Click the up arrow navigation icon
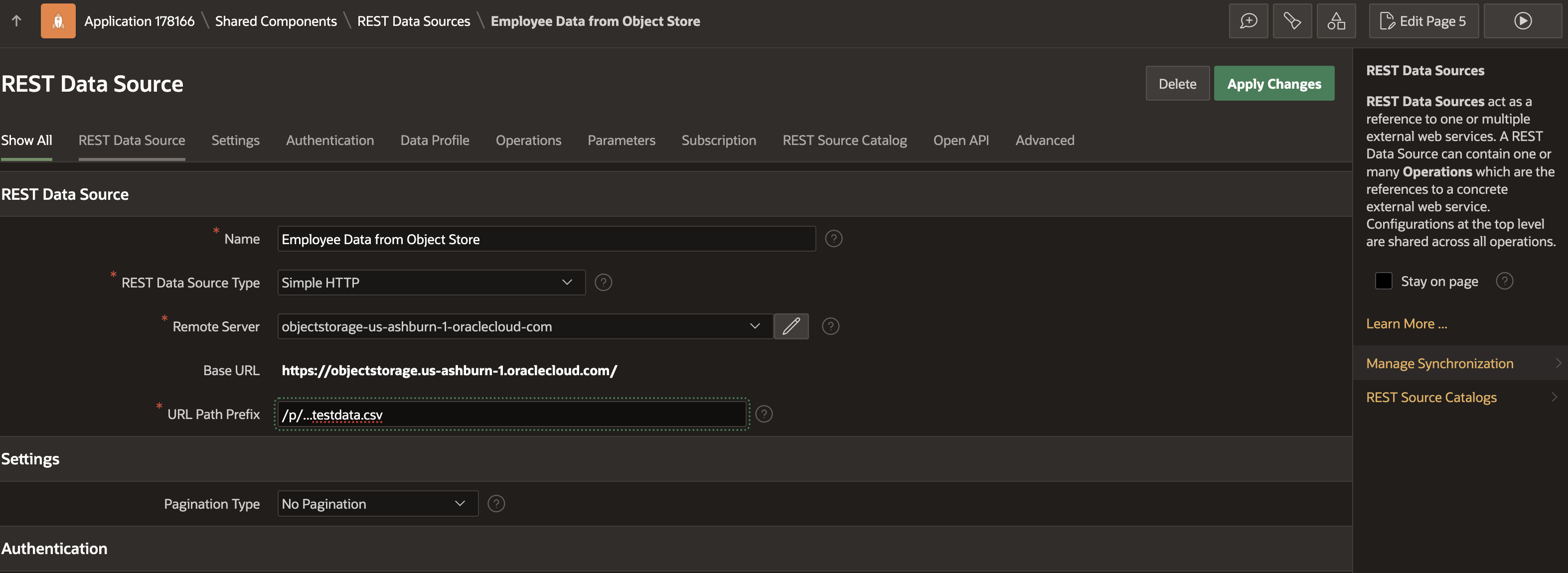Image resolution: width=1568 pixels, height=573 pixels. coord(16,21)
